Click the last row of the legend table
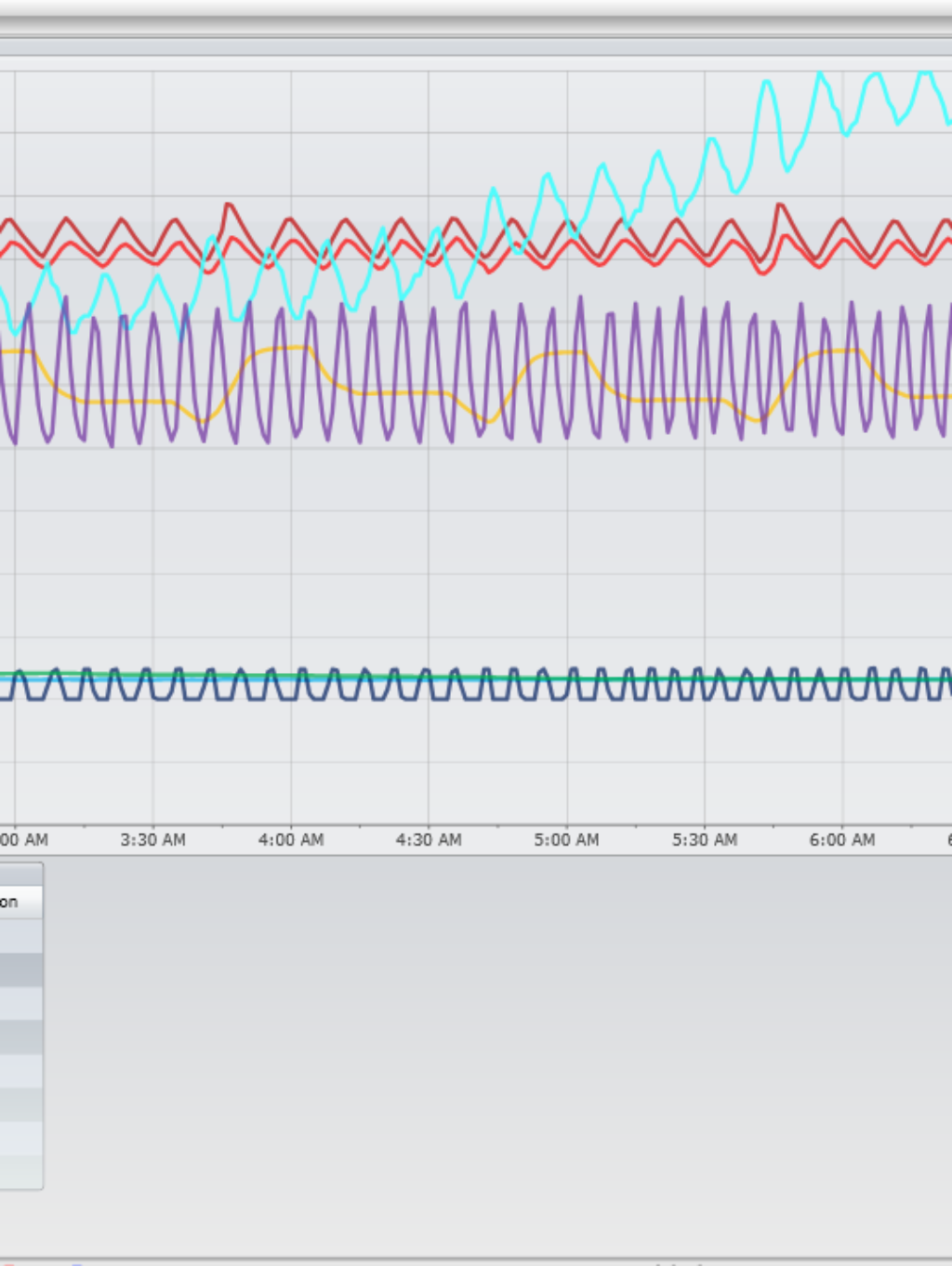This screenshot has width=952, height=1266. click(x=20, y=1171)
